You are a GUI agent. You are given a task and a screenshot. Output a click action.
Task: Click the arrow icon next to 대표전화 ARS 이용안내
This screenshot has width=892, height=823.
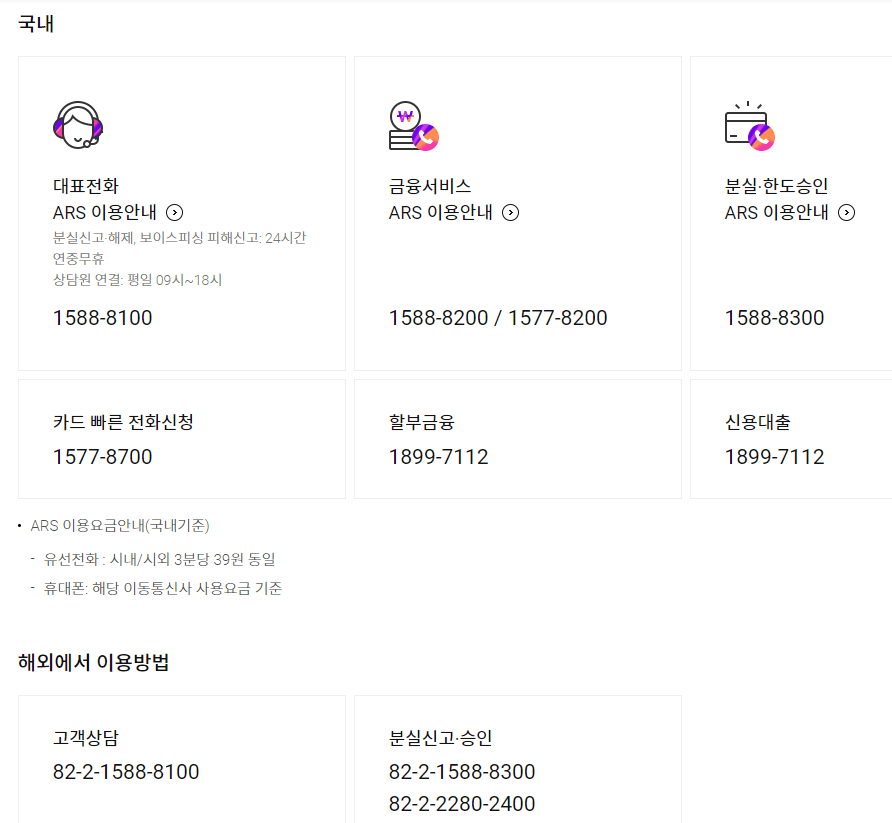175,212
